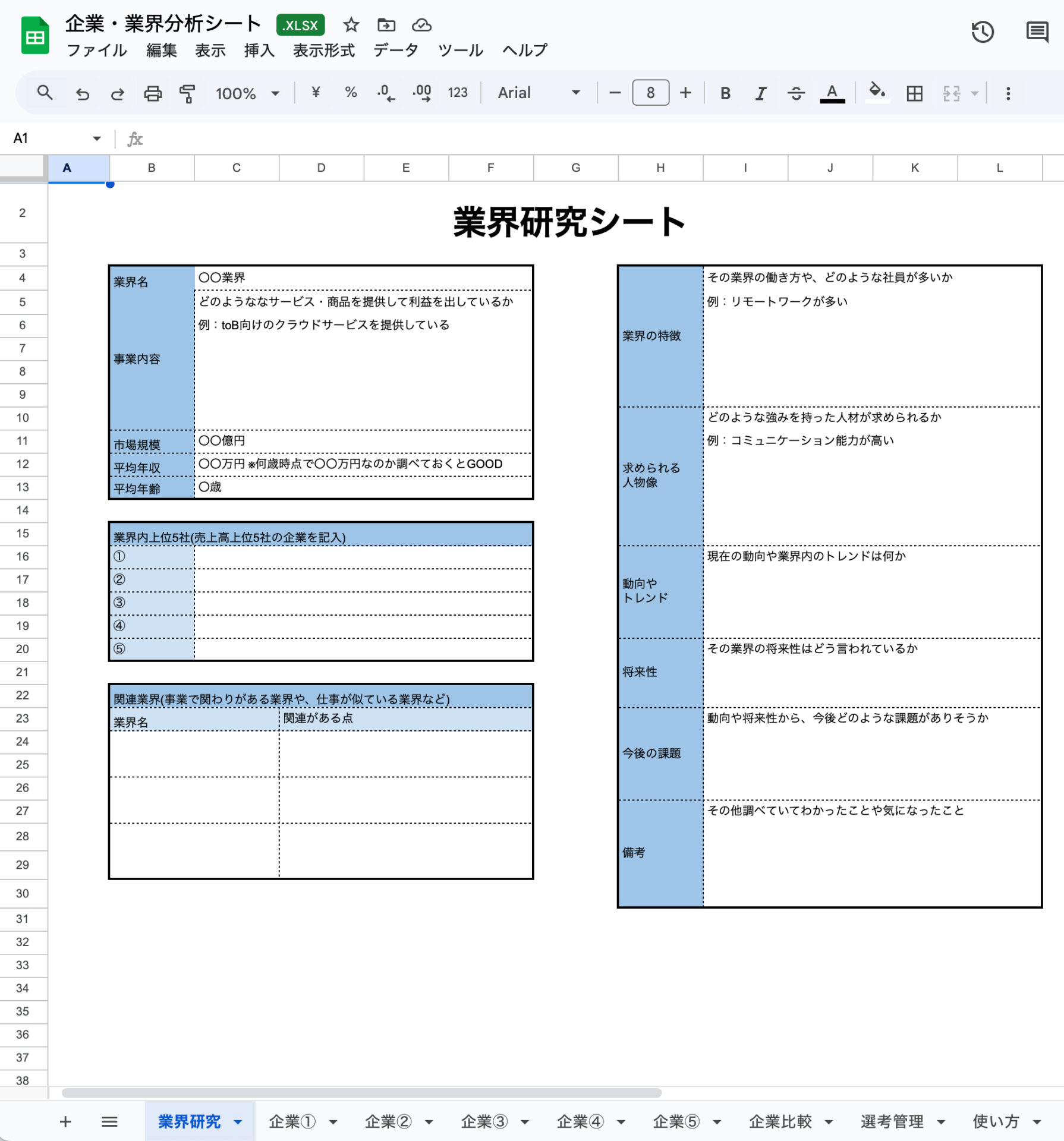1064x1141 pixels.
Task: Select column header D
Action: point(321,168)
